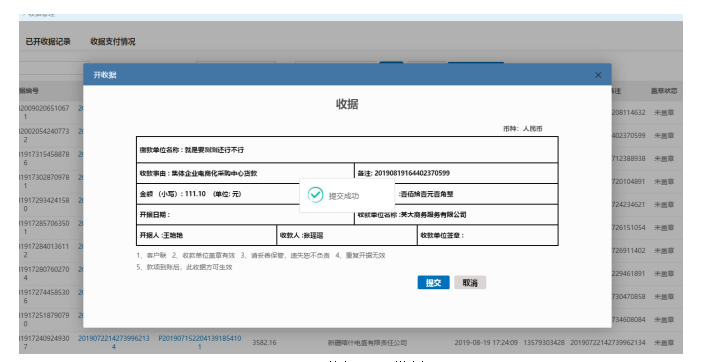Open link 20190722142739962134 in bottom row
The width and height of the screenshot is (714, 362).
click(114, 342)
